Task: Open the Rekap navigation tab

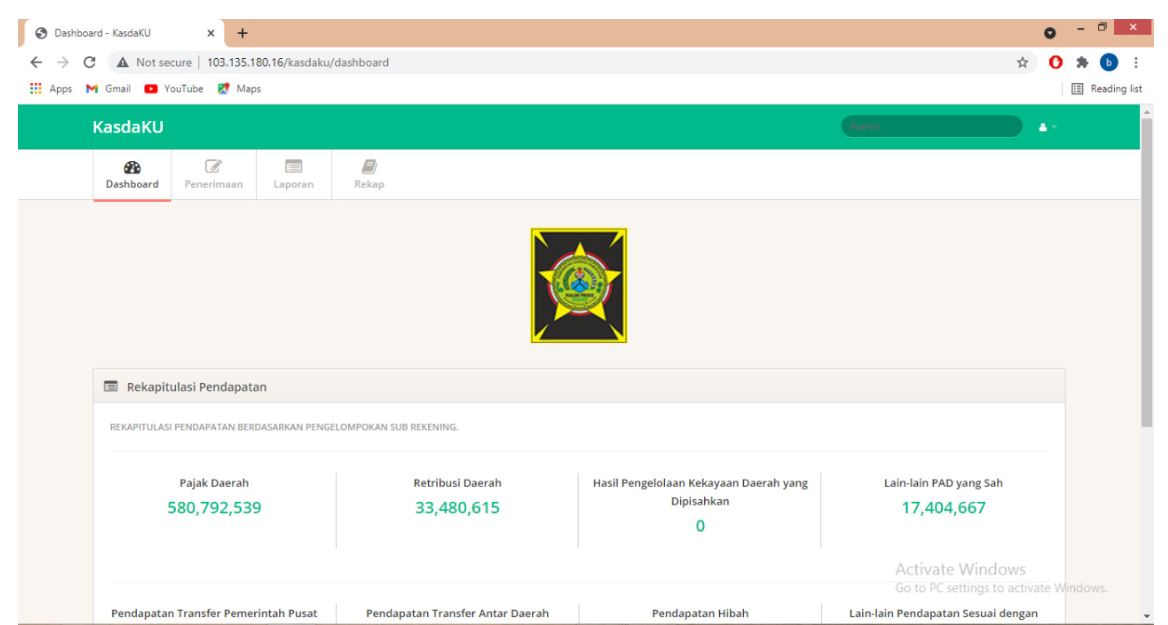Action: (x=369, y=175)
